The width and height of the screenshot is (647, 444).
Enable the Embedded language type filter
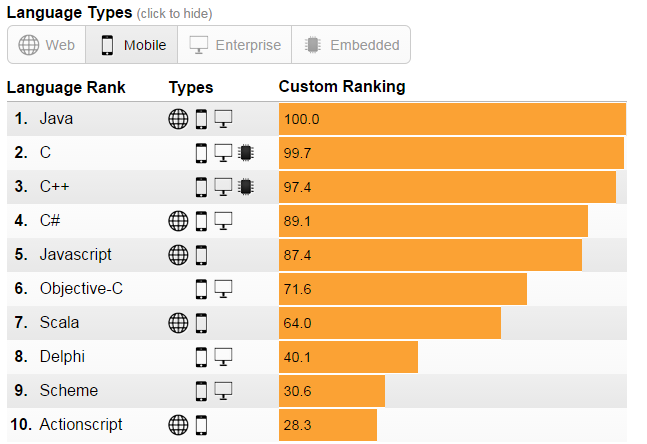351,45
